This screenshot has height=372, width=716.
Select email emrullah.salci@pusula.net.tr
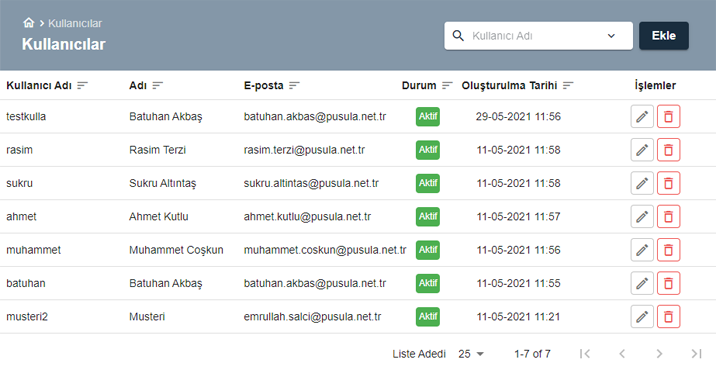coord(312,316)
